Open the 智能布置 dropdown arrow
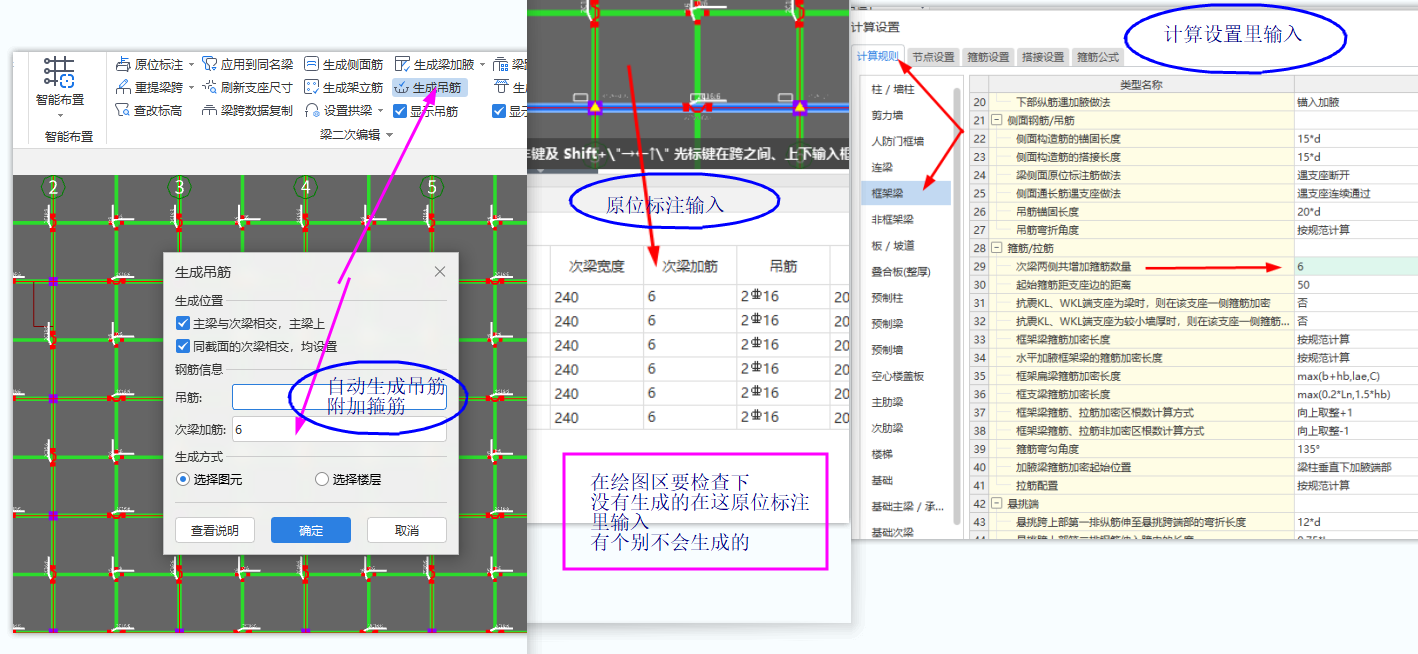 click(x=60, y=116)
